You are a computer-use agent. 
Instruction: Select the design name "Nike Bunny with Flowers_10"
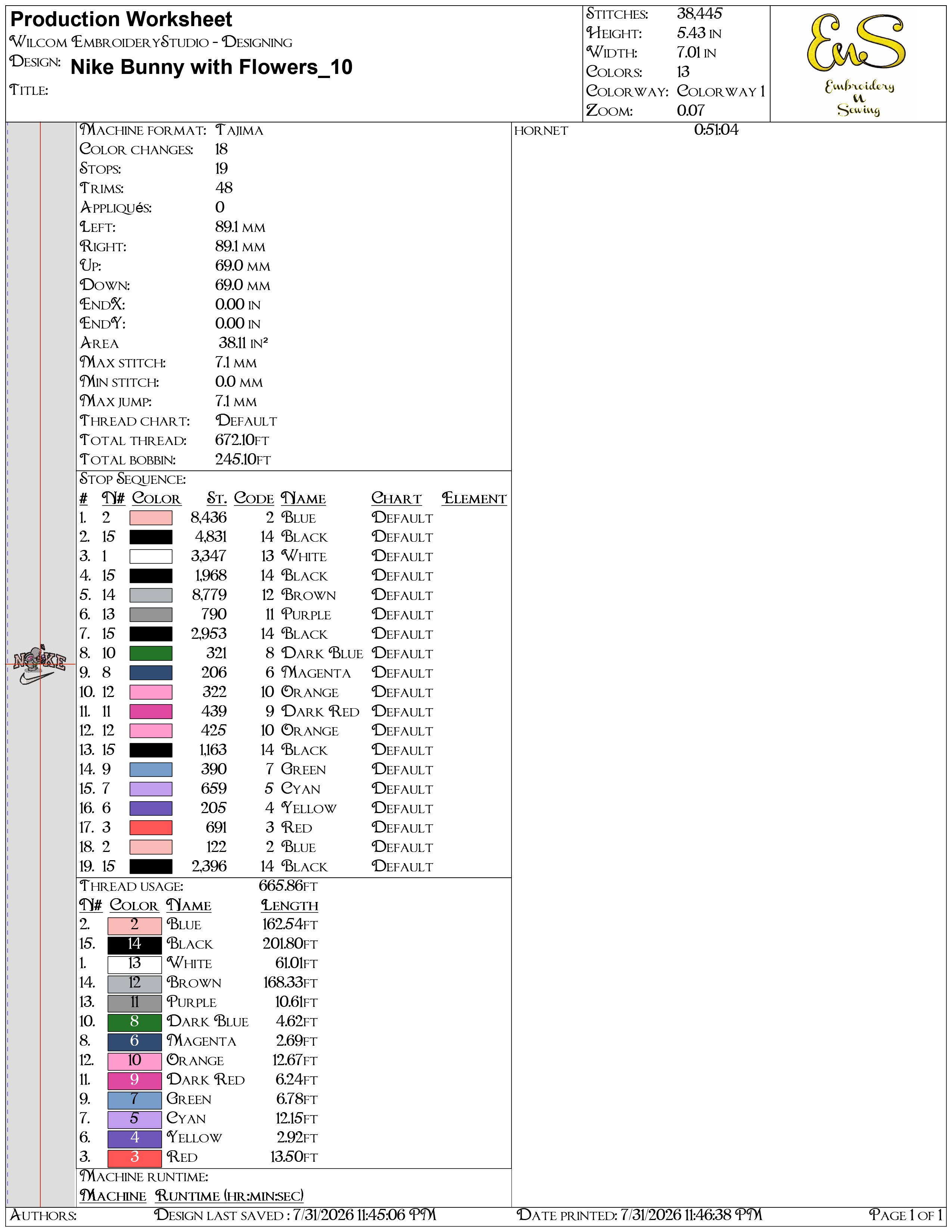[x=211, y=67]
